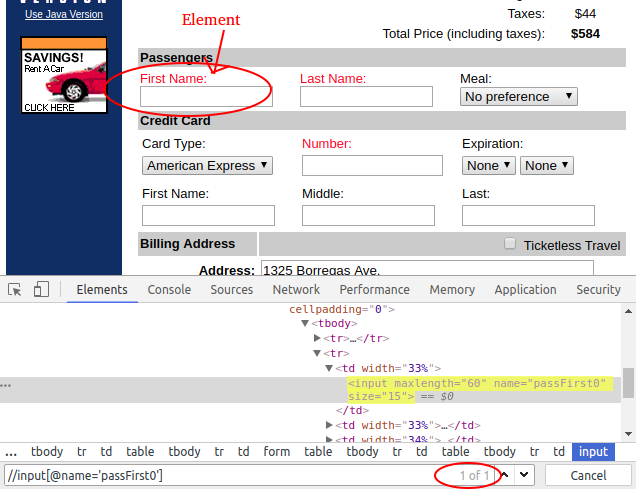Click the cellpadding="0" attribute line
The width and height of the screenshot is (636, 489).
point(342,310)
